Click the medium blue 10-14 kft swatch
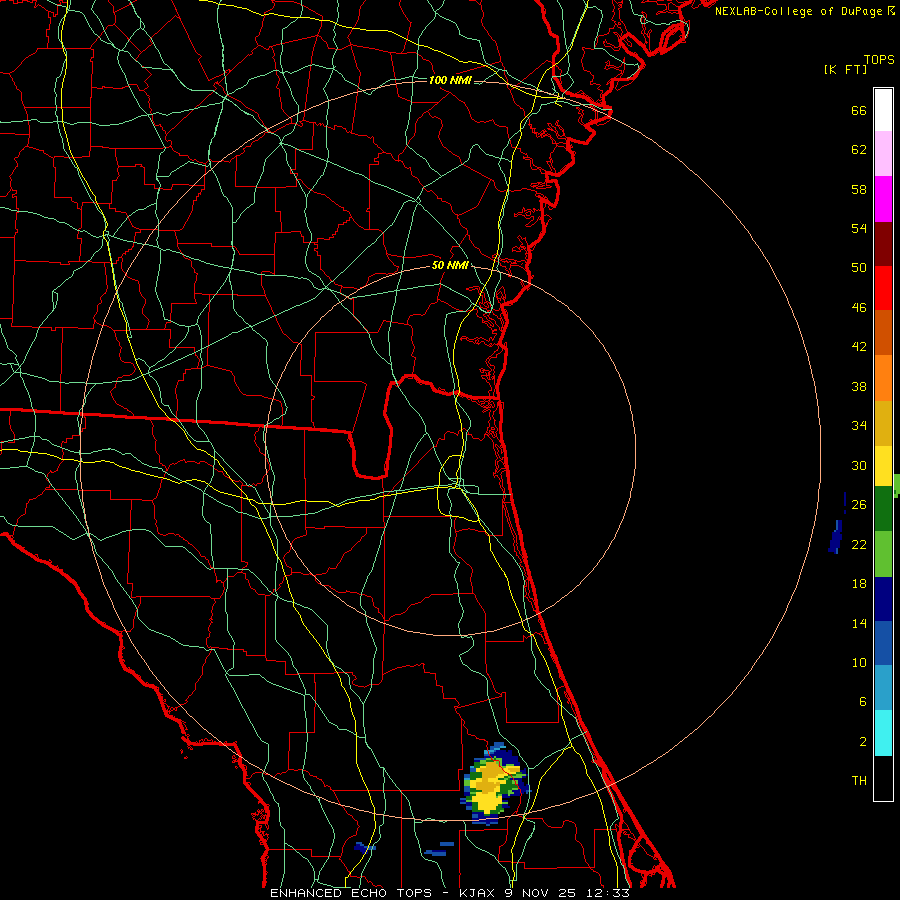 (x=883, y=643)
